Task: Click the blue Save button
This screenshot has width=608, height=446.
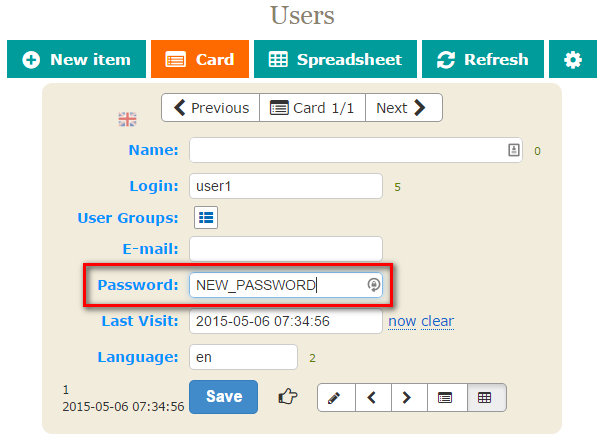Action: [x=223, y=397]
